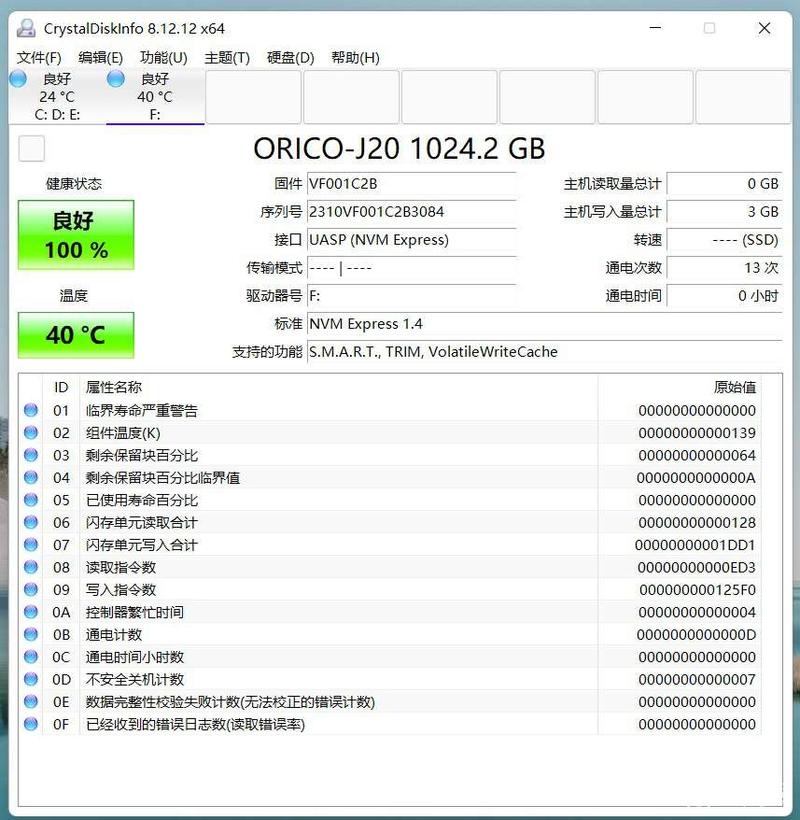The image size is (800, 820).
Task: Click status orb for attribute 09 写入指令数
Action: click(31, 589)
